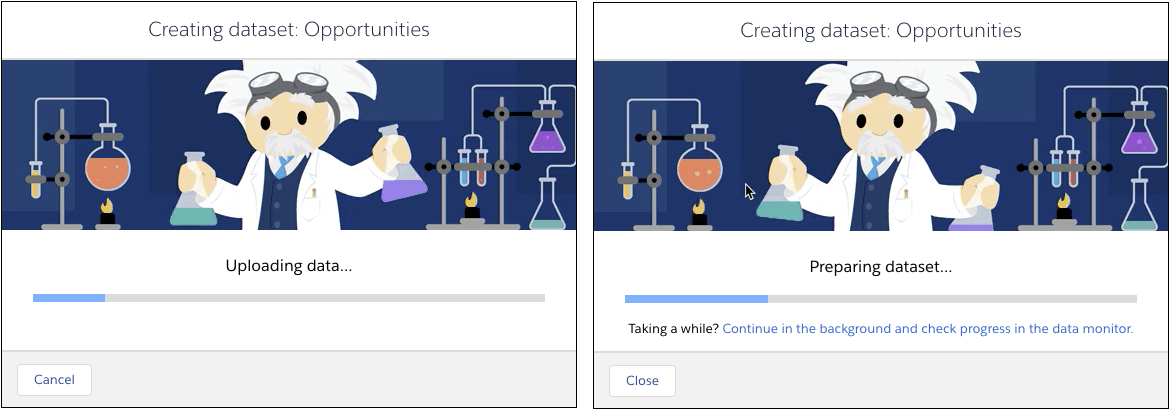Image resolution: width=1169 pixels, height=409 pixels.
Task: Click the Uploading data progress bar
Action: 288,298
